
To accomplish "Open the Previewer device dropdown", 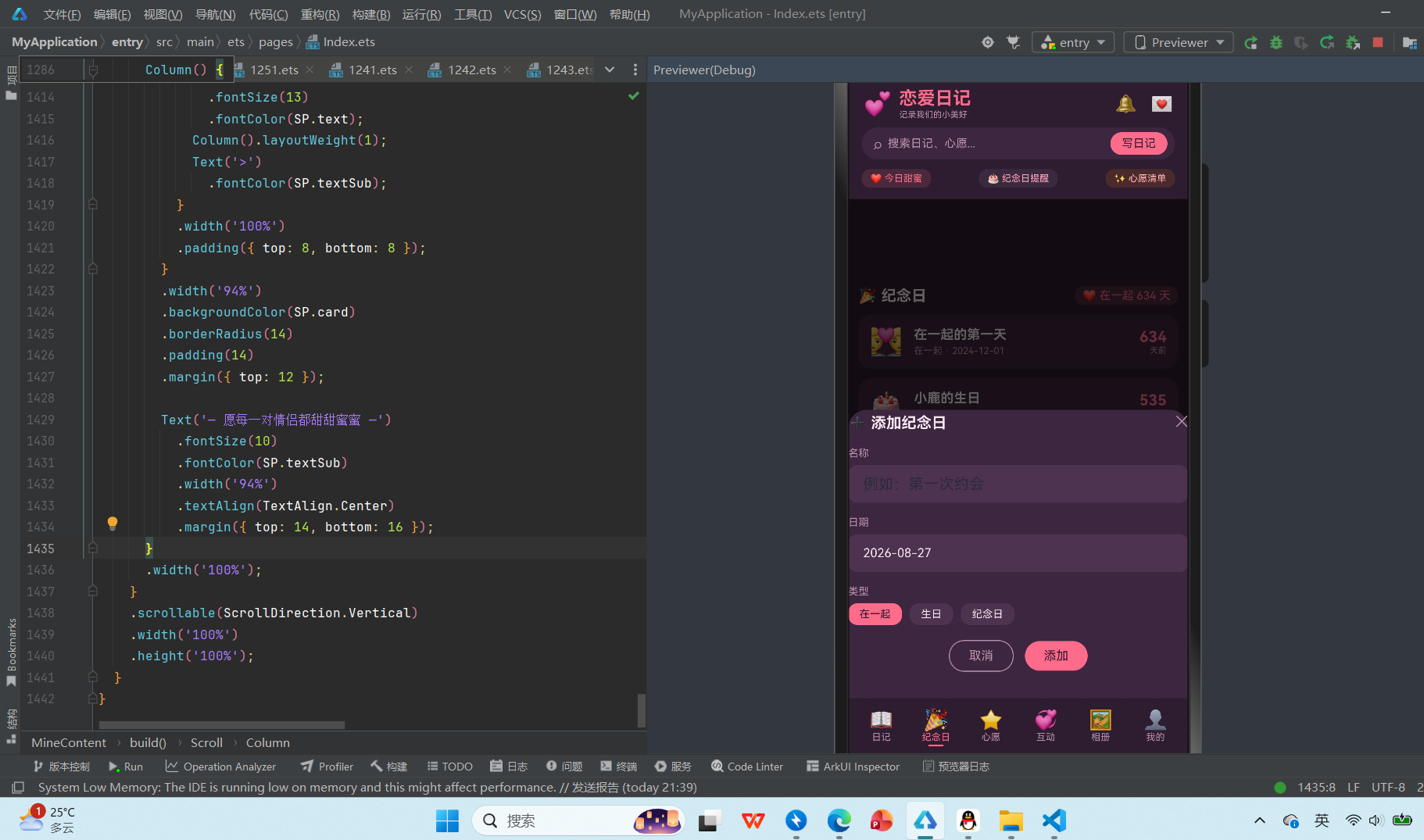I will click(x=1179, y=42).
